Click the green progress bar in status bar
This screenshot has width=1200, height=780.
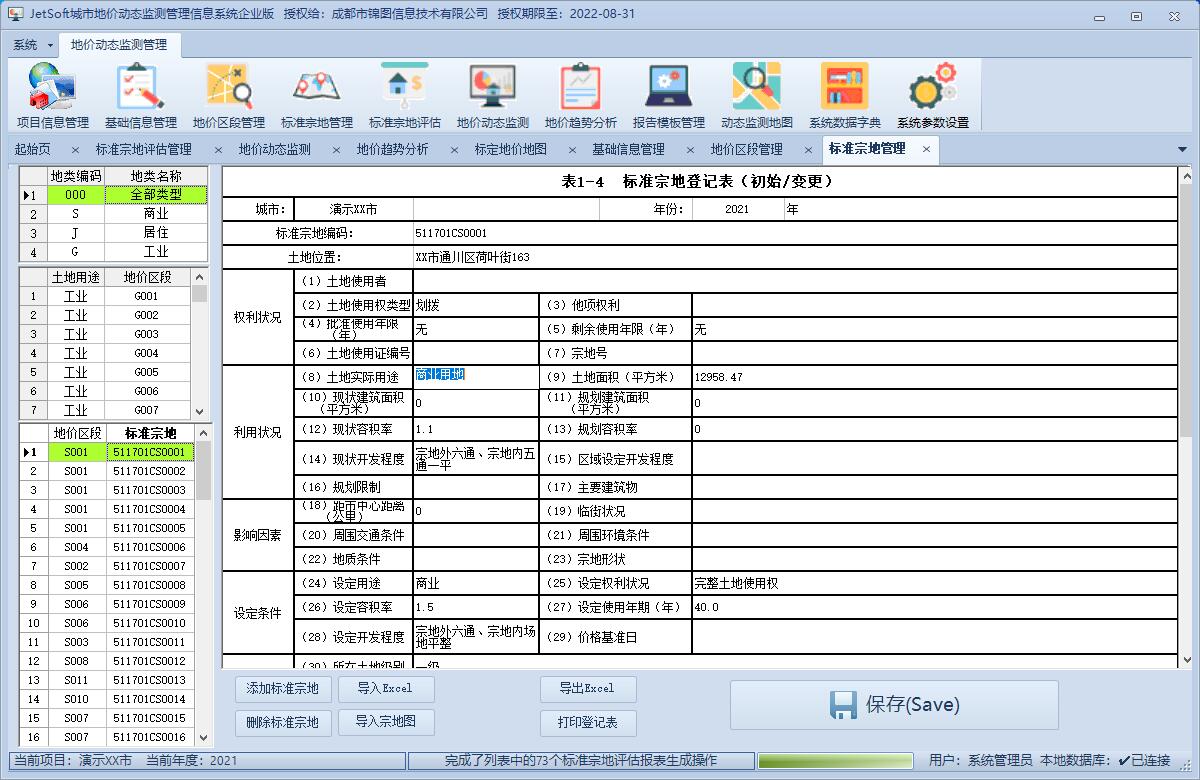(x=835, y=761)
